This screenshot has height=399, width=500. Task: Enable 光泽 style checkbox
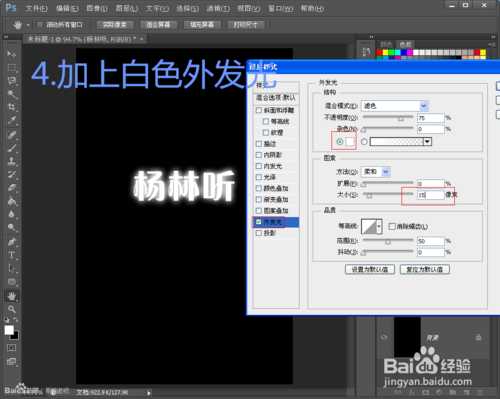click(259, 177)
